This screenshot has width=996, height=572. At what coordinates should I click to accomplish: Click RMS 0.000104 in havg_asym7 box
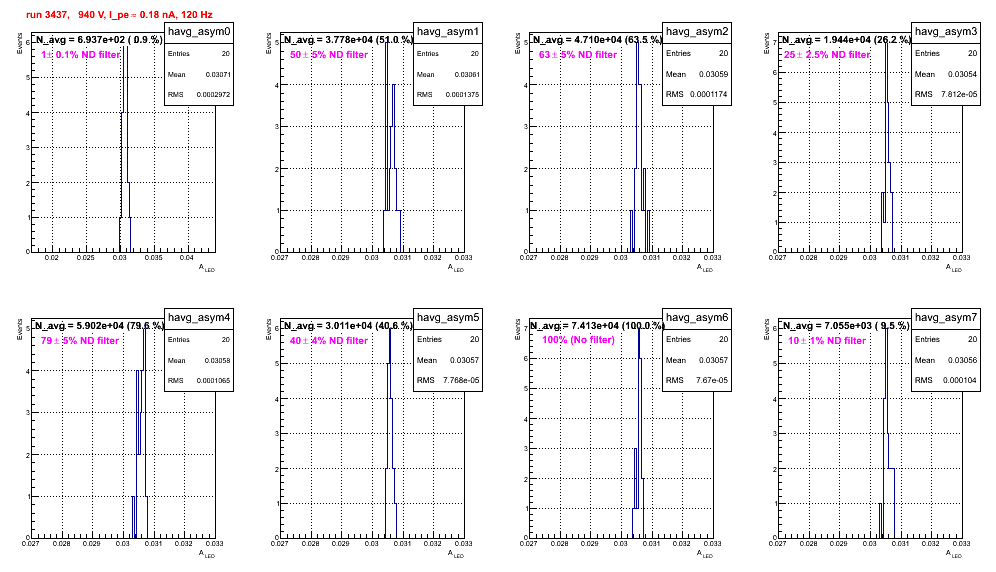point(946,380)
